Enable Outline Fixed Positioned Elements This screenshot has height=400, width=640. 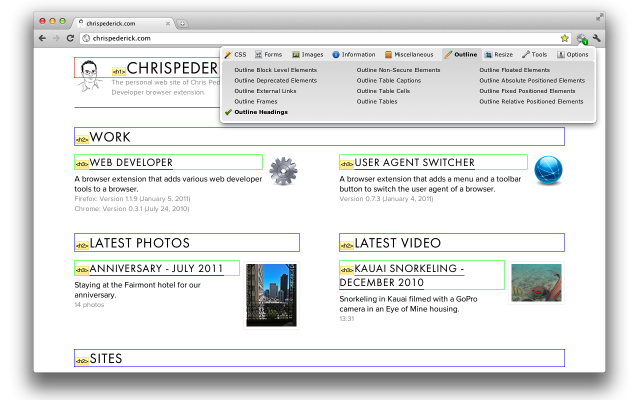pos(527,91)
